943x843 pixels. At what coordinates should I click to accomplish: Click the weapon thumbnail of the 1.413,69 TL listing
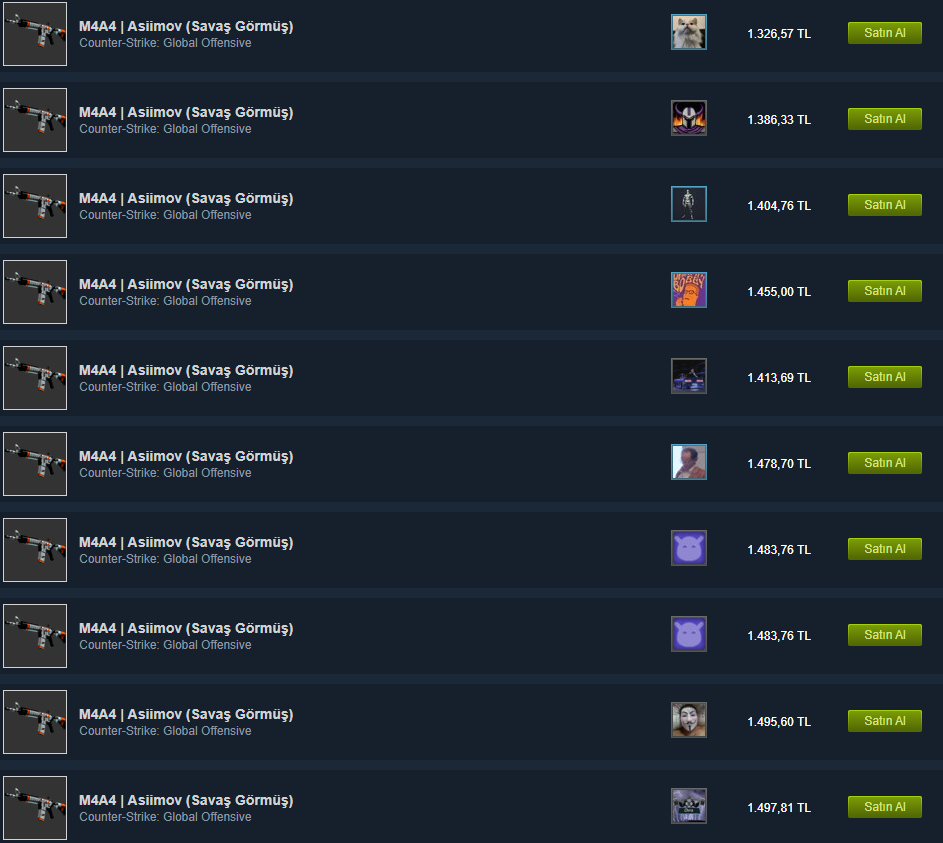(x=35, y=378)
